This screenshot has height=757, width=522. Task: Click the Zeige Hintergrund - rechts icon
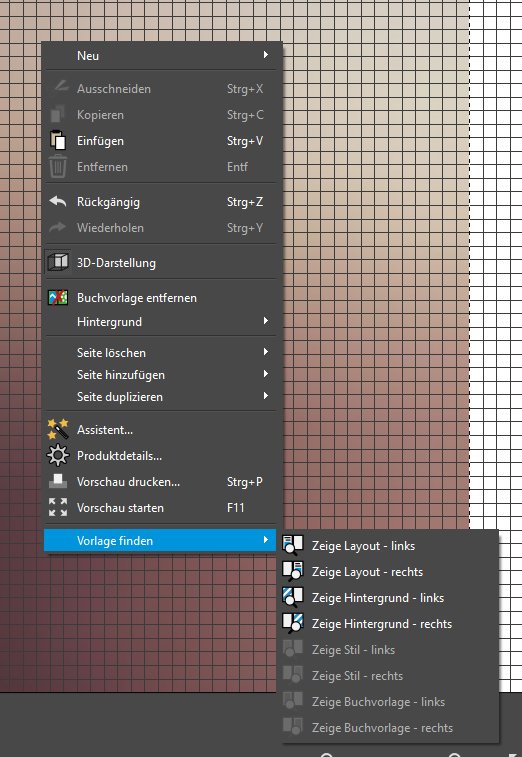pos(293,624)
